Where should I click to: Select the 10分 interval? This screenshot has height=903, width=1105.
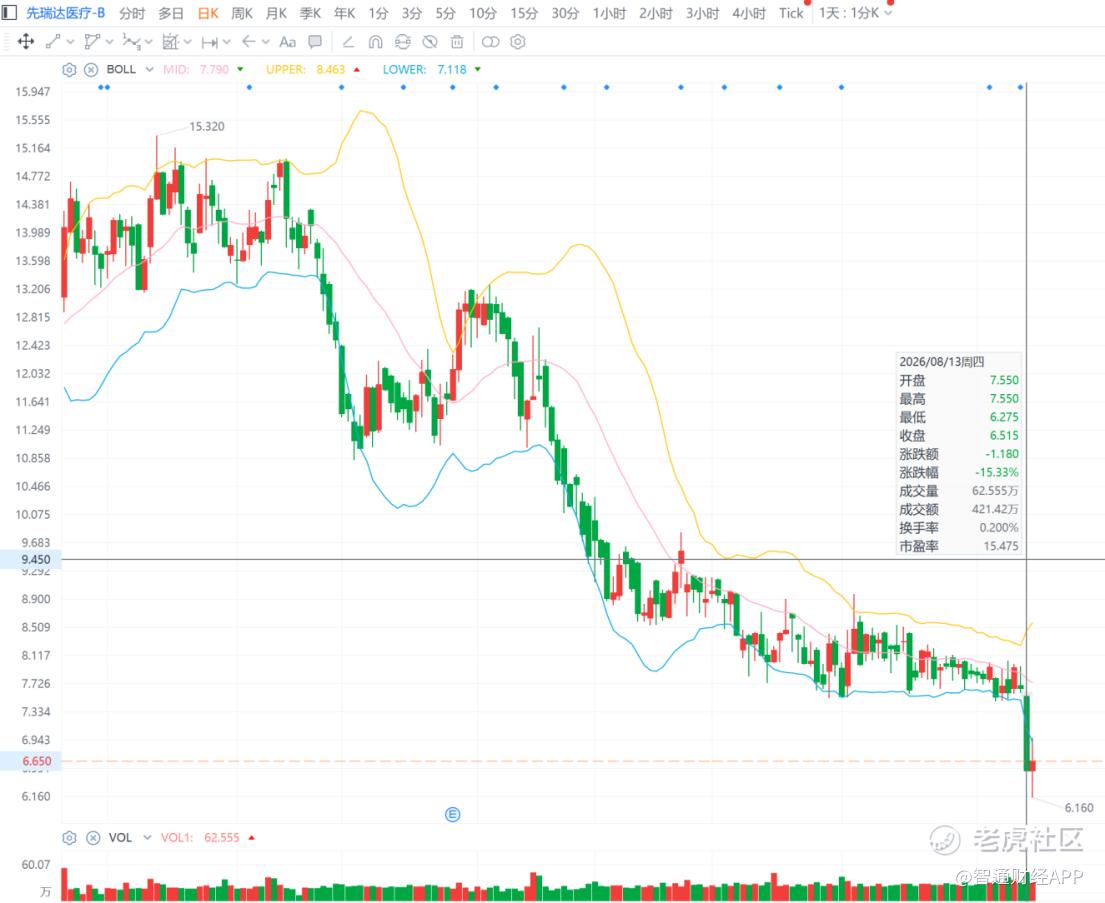click(x=483, y=13)
